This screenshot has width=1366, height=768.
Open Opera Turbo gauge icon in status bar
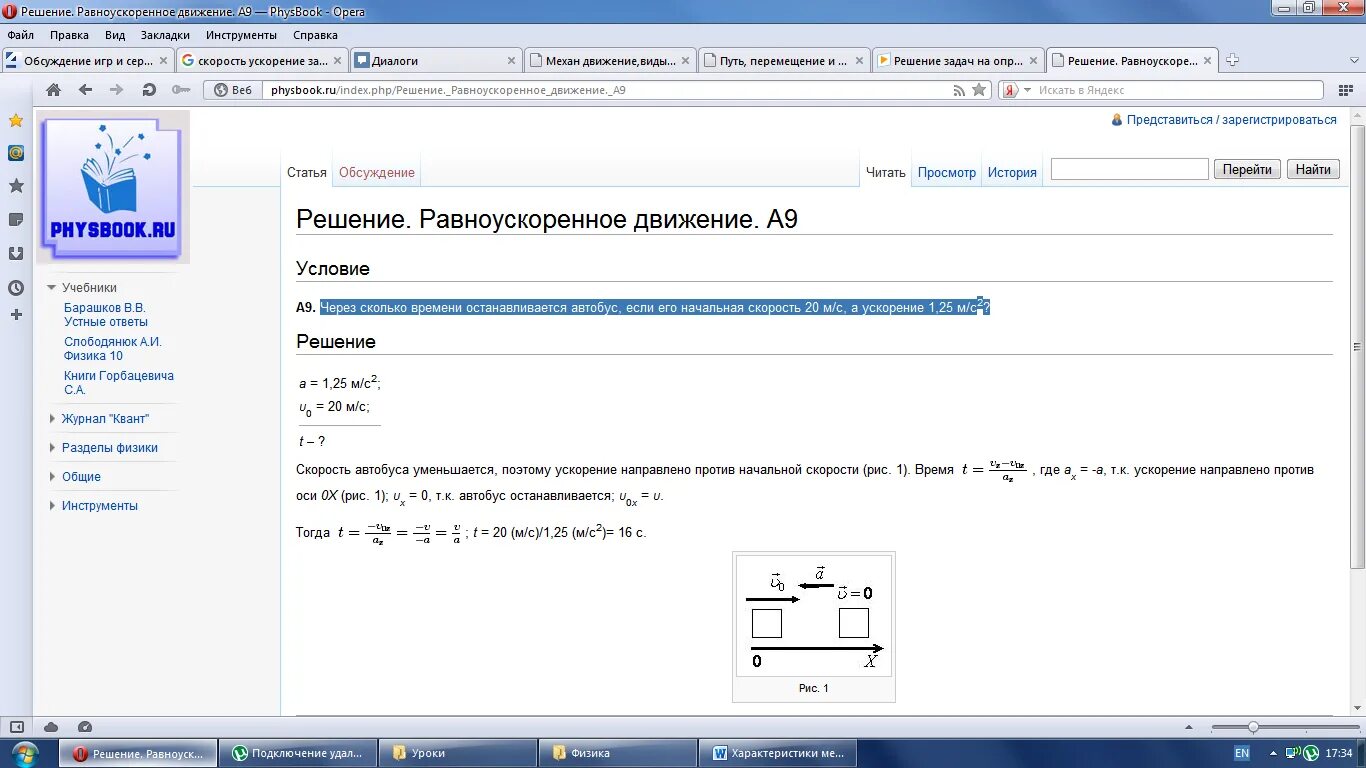pos(85,727)
